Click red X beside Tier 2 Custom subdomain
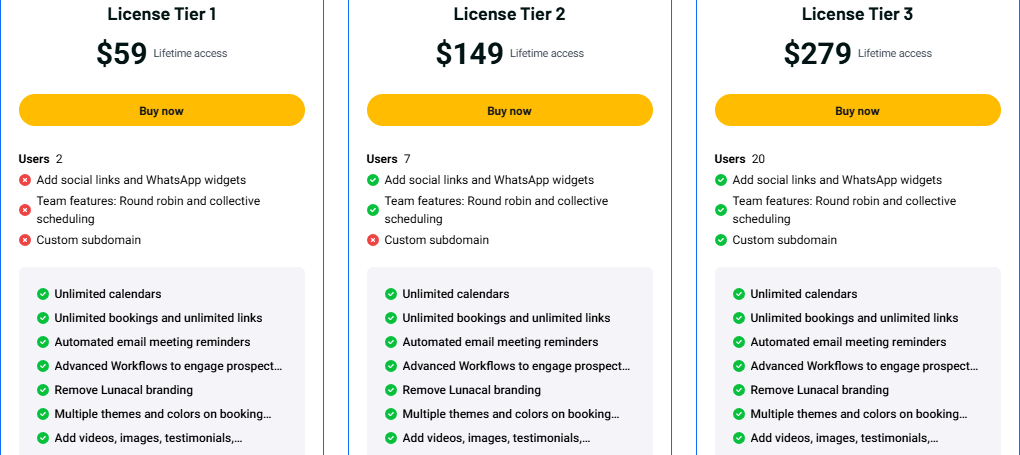The image size is (1020, 455). (373, 240)
